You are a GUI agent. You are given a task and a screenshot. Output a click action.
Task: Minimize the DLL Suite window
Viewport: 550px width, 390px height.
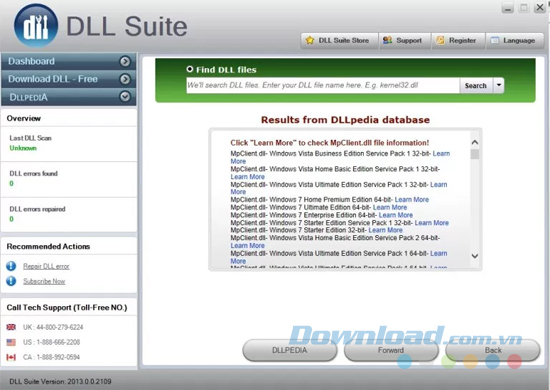(x=508, y=8)
